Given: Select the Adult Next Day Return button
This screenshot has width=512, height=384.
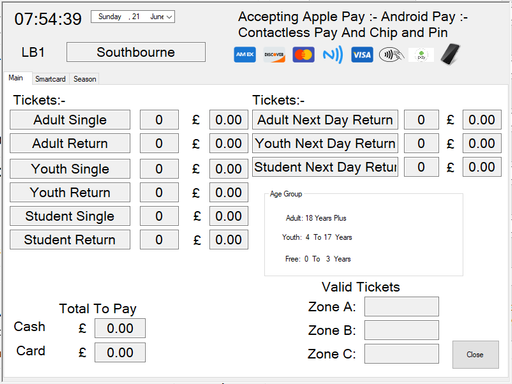Looking at the screenshot, I should 325,120.
